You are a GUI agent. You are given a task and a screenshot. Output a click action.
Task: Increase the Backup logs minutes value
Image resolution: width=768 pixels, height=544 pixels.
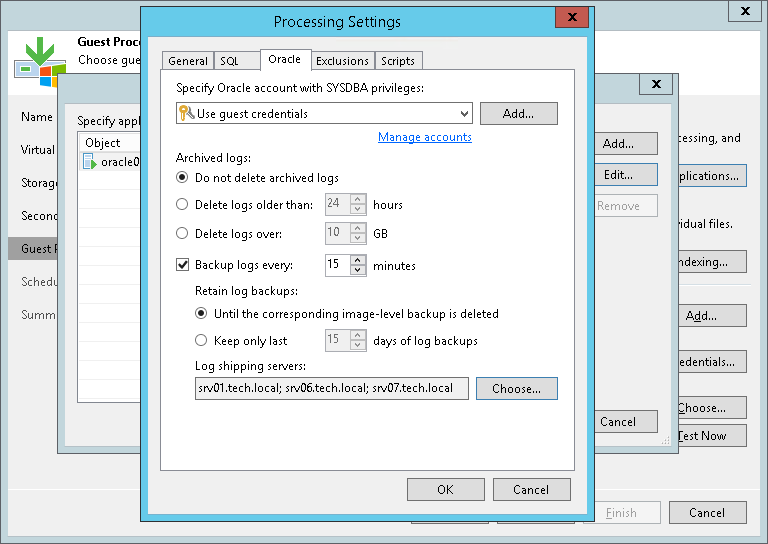[358, 260]
